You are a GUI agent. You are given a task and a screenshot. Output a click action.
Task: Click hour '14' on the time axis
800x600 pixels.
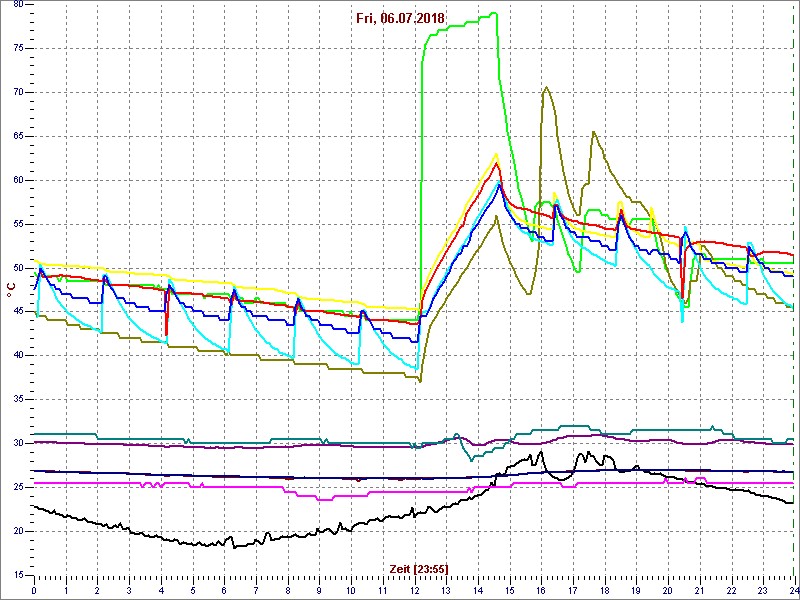[x=478, y=590]
